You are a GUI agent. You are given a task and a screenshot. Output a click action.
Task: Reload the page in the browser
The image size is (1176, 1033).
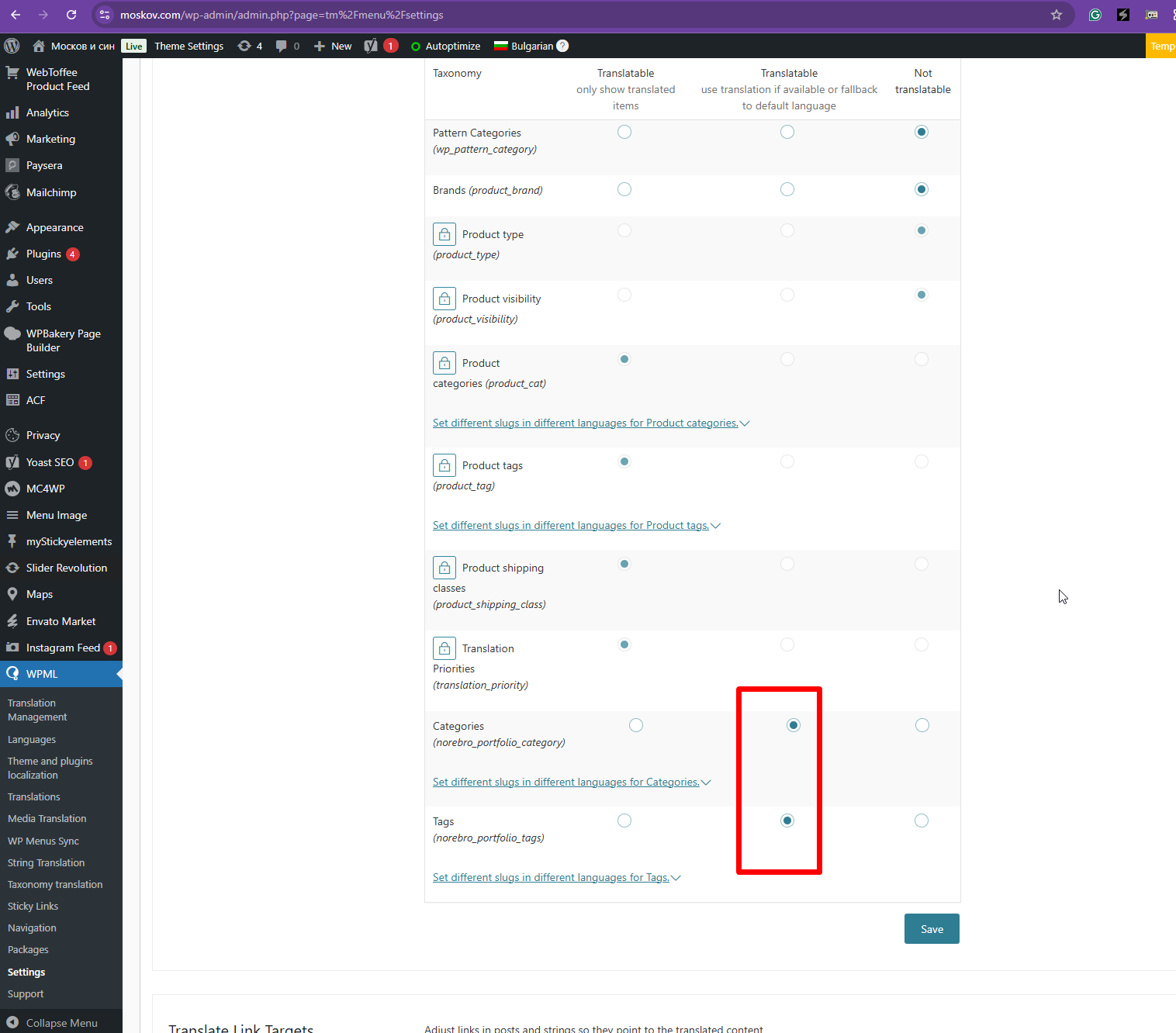[x=71, y=15]
